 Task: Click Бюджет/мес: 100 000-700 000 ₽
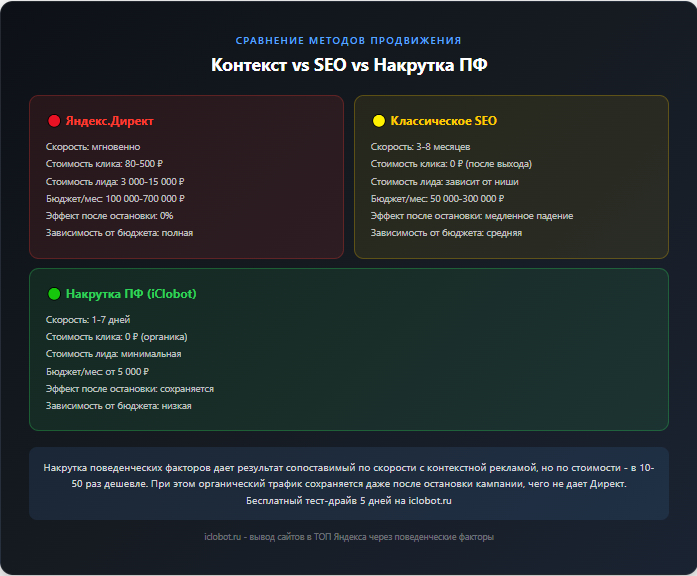pos(115,199)
